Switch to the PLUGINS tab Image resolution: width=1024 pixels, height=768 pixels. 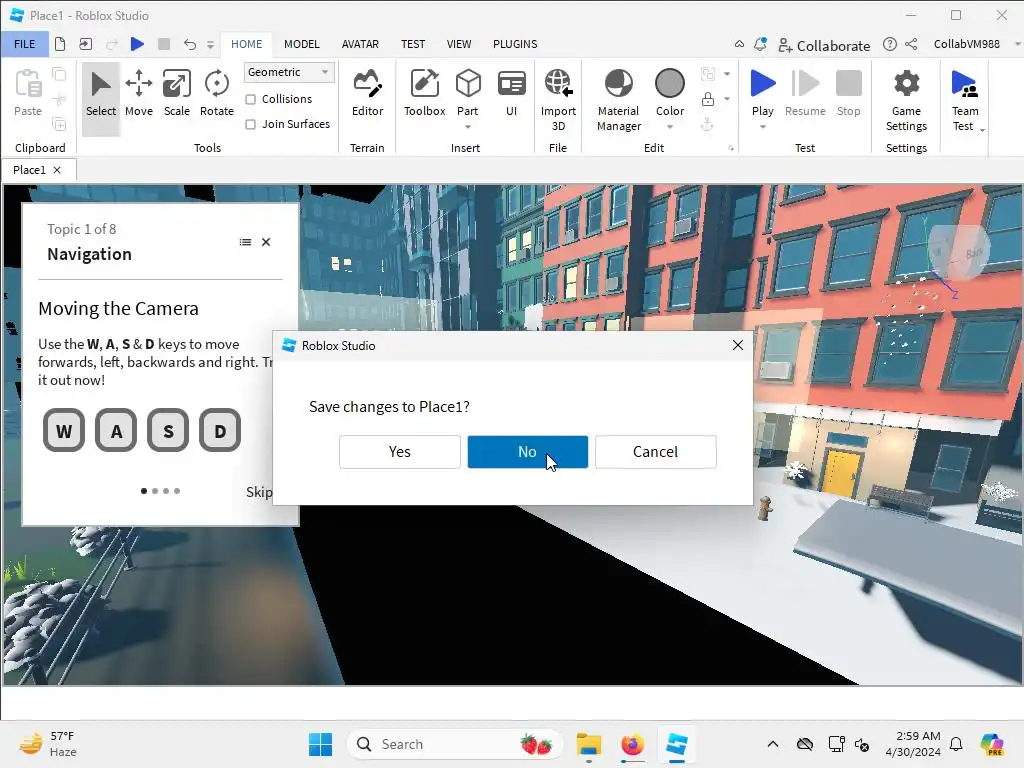click(515, 44)
